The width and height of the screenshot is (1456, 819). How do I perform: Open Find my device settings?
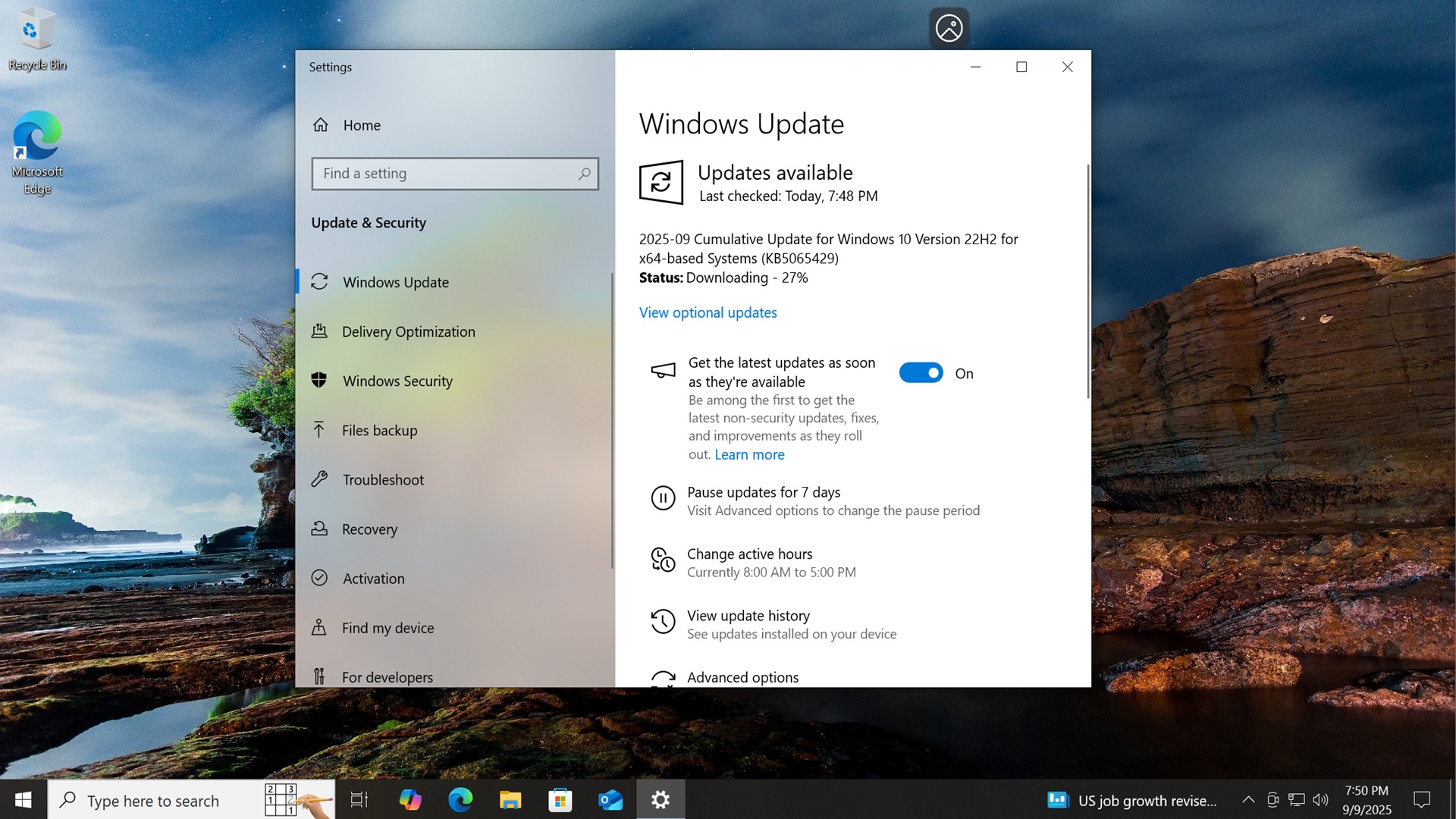[388, 627]
